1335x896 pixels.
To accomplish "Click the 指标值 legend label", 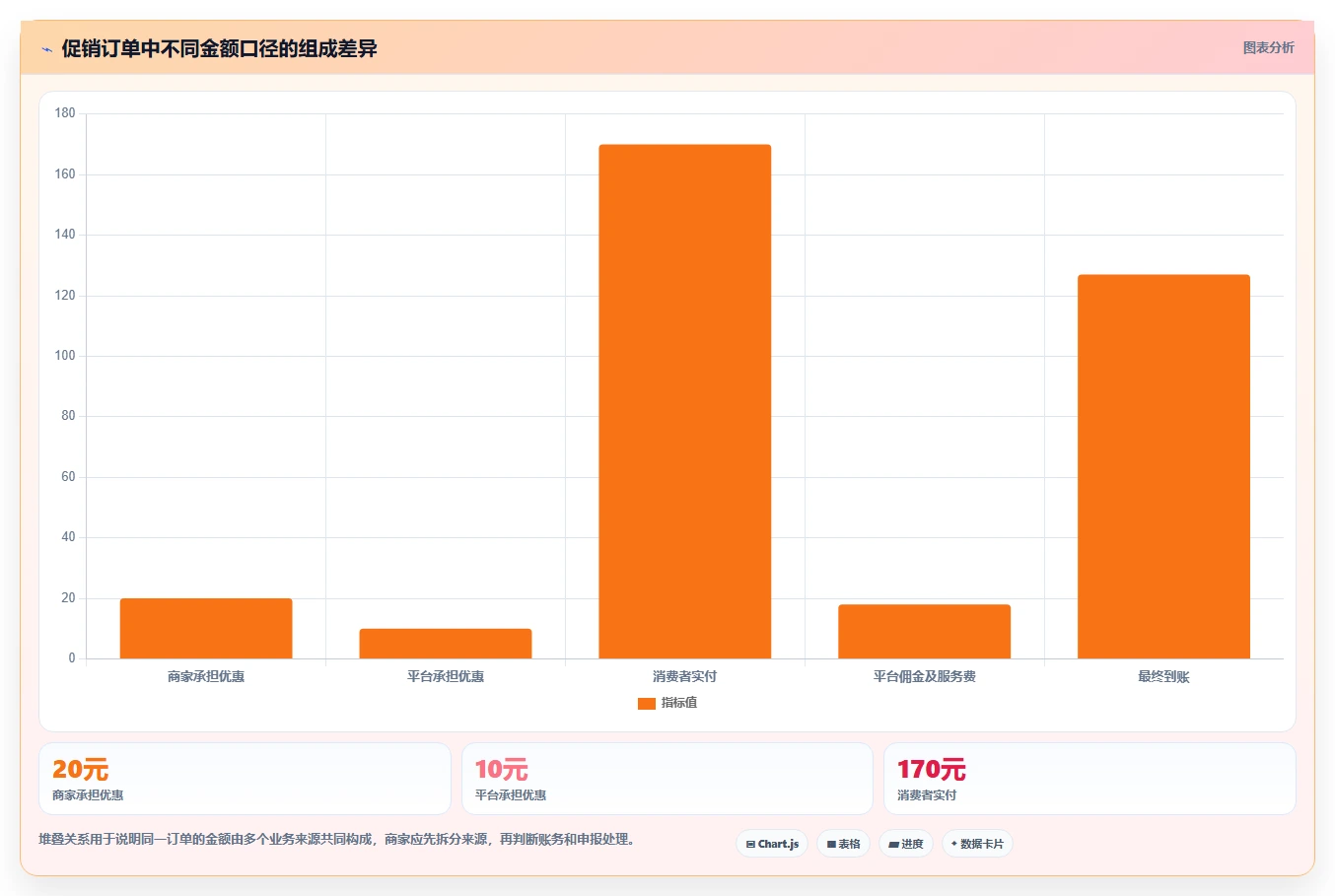I will coord(679,703).
